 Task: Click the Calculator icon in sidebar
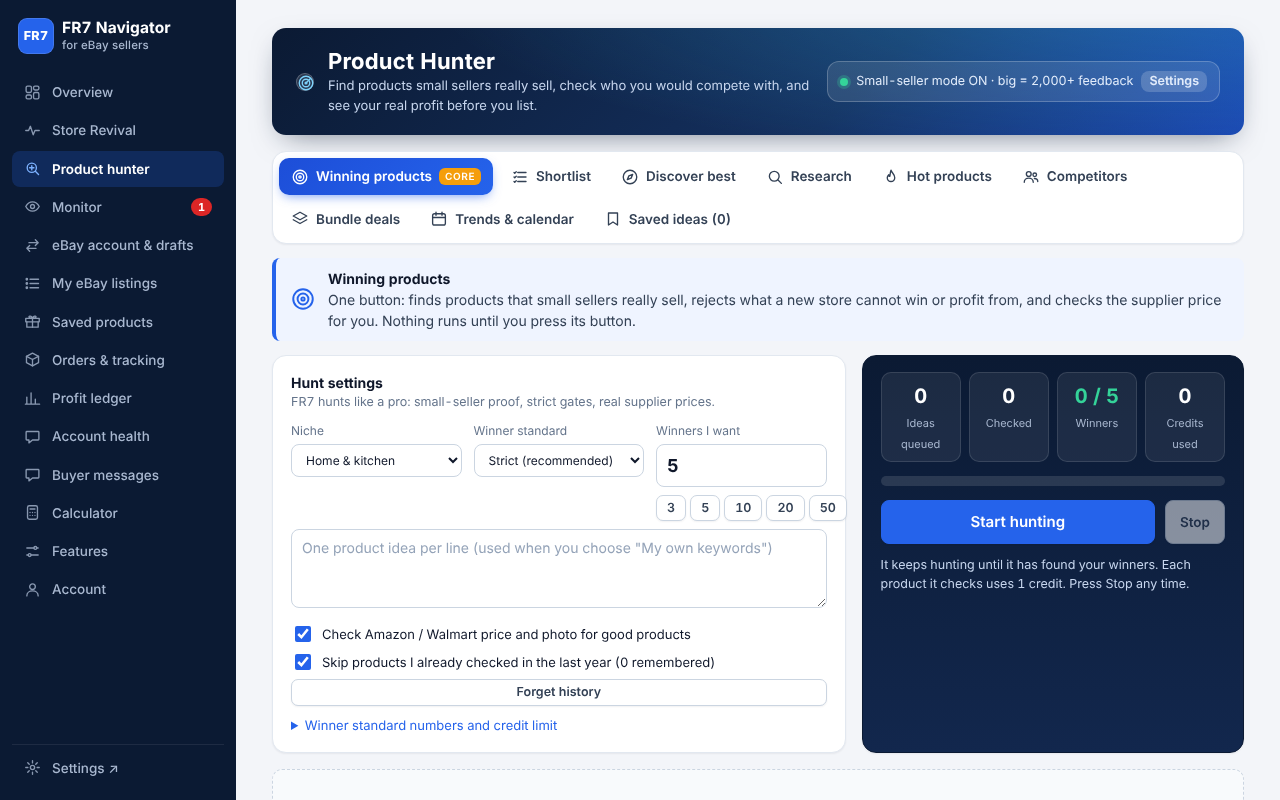point(33,513)
